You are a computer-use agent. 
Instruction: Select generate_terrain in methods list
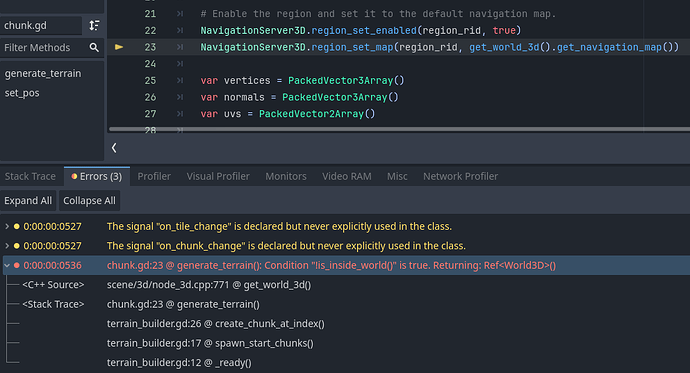tap(43, 73)
